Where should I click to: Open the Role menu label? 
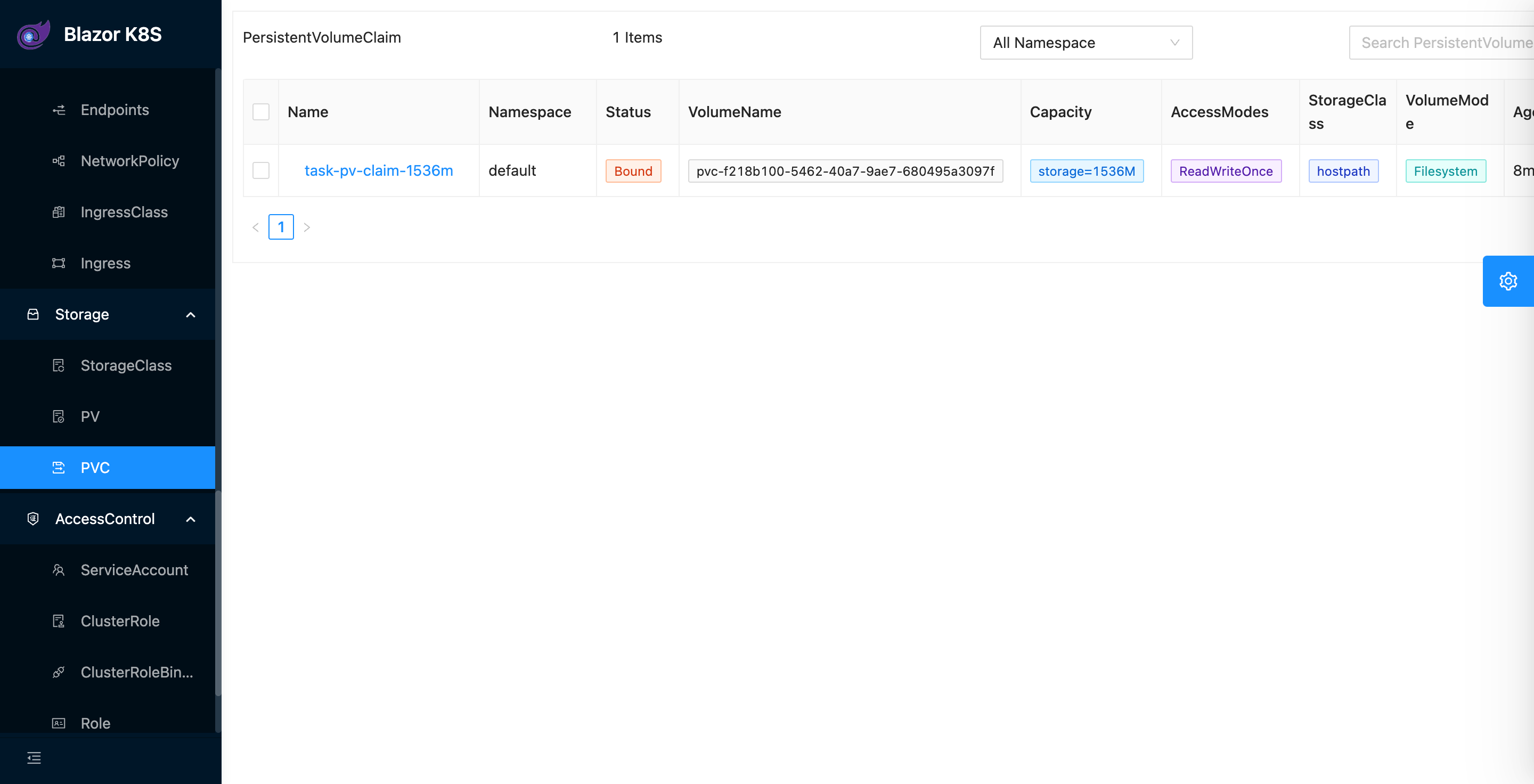(x=95, y=724)
